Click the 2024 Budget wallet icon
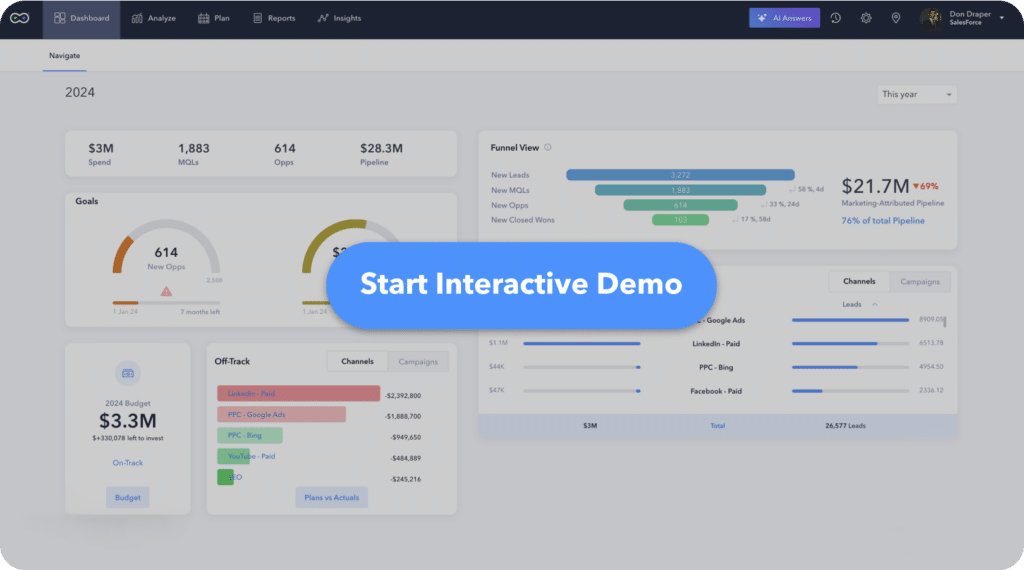Image resolution: width=1024 pixels, height=570 pixels. point(128,373)
